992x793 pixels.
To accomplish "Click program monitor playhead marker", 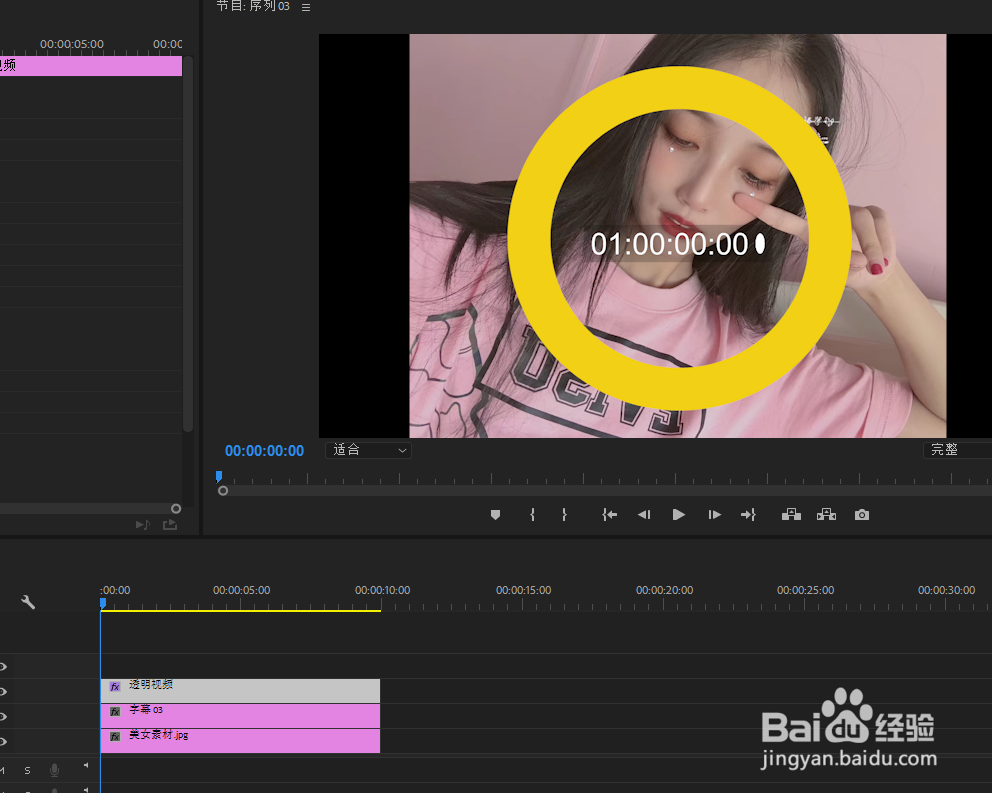I will (x=219, y=476).
